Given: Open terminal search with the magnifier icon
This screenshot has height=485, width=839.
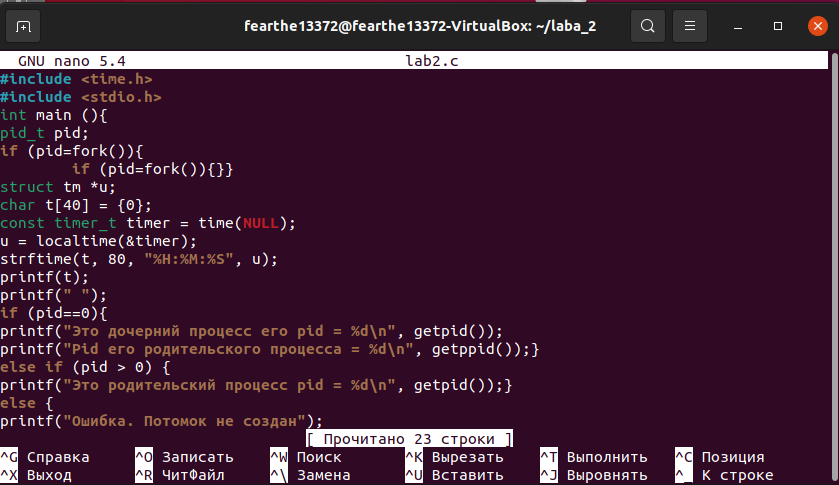Looking at the screenshot, I should click(647, 26).
